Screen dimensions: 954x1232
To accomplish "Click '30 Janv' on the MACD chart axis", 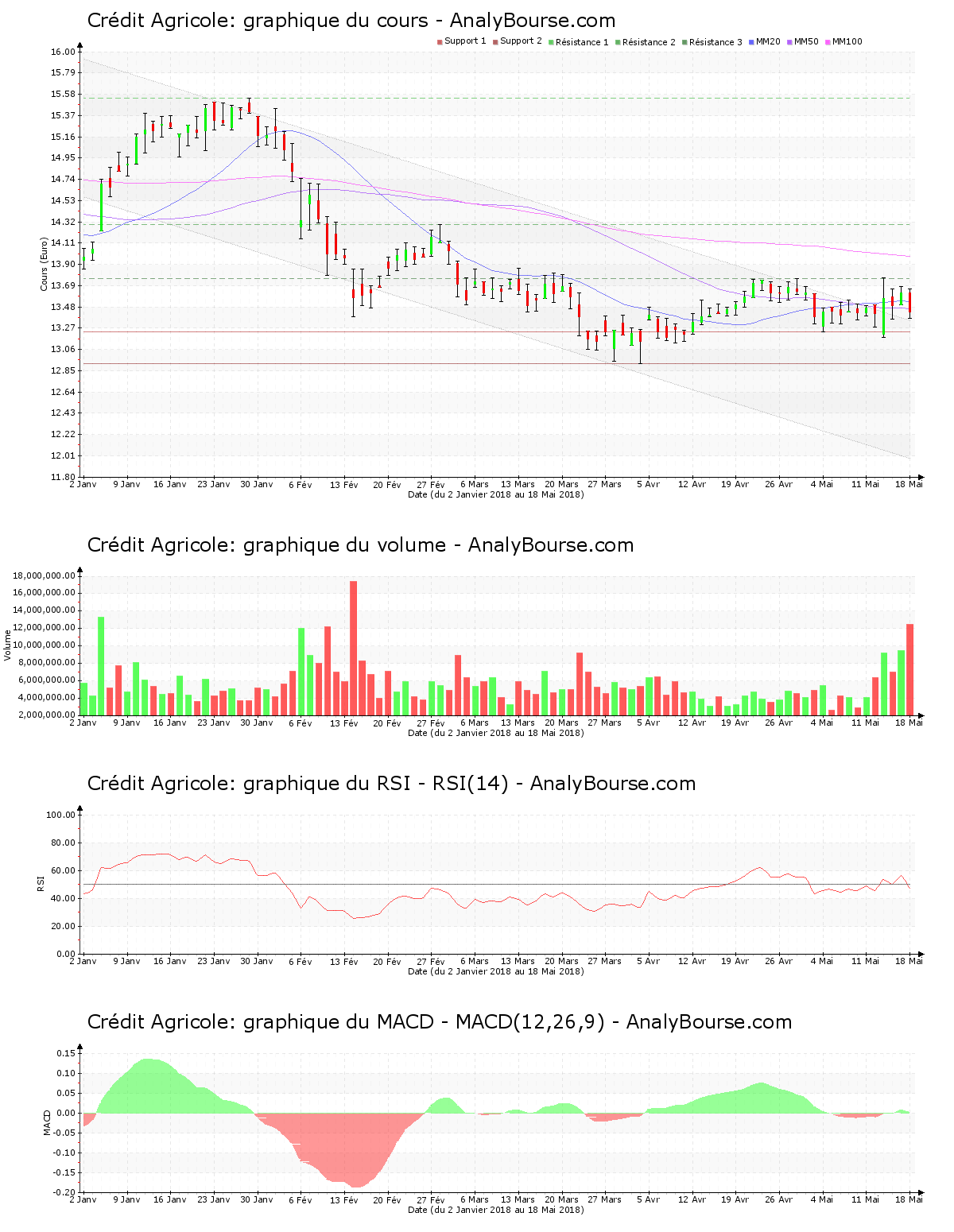I will click(257, 1199).
